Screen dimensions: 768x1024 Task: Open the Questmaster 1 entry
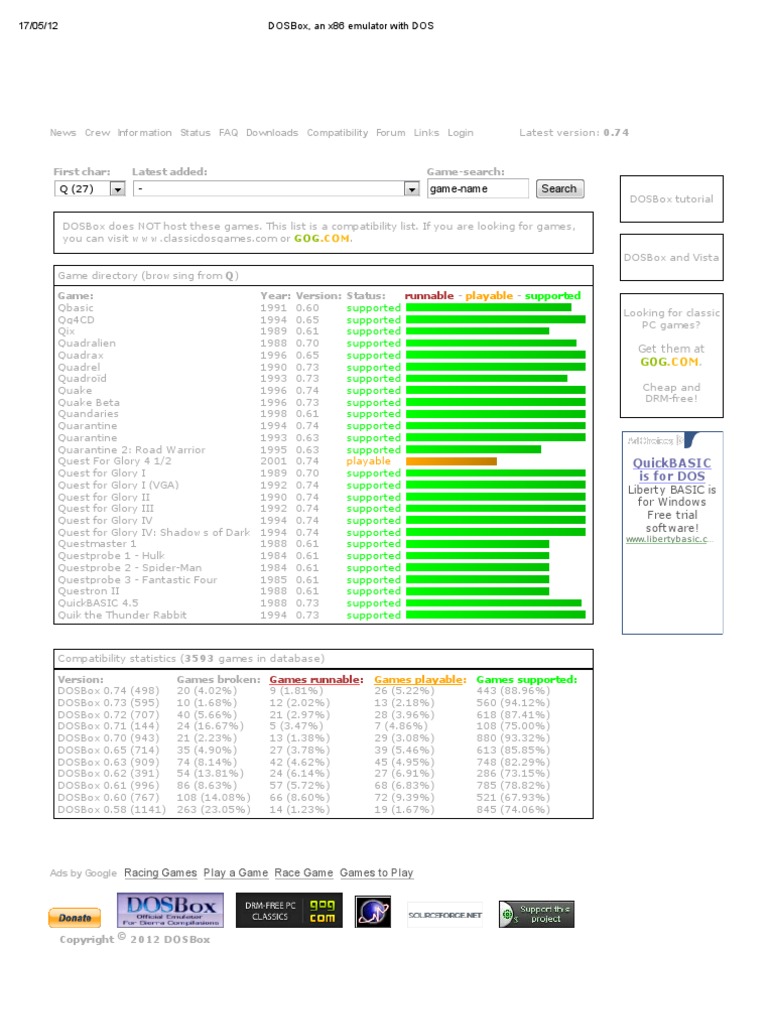97,543
